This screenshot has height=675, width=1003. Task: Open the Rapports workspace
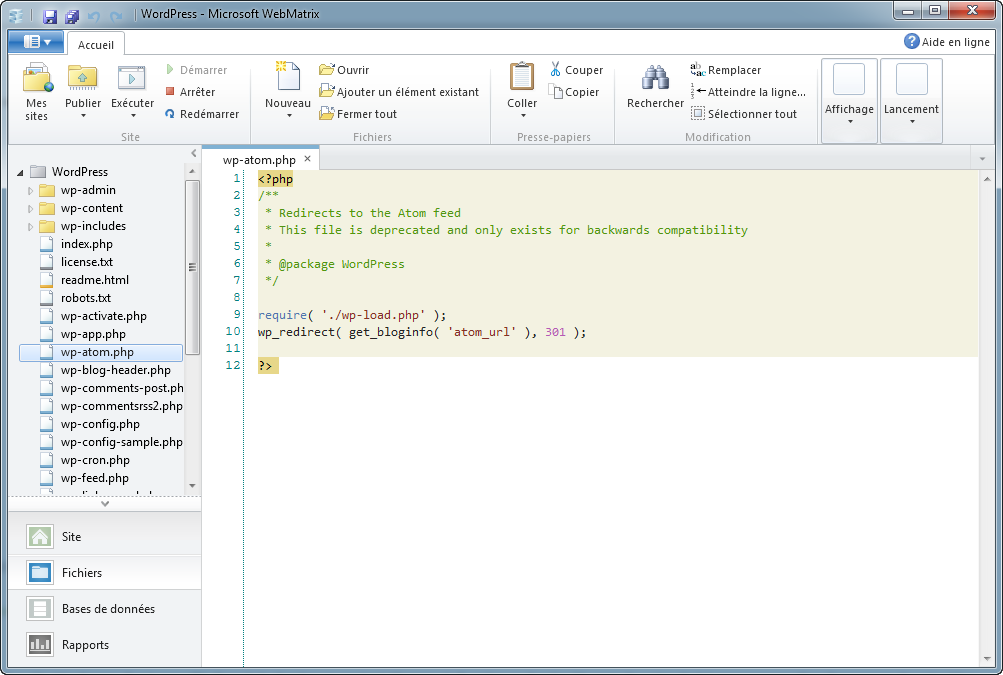coord(85,645)
